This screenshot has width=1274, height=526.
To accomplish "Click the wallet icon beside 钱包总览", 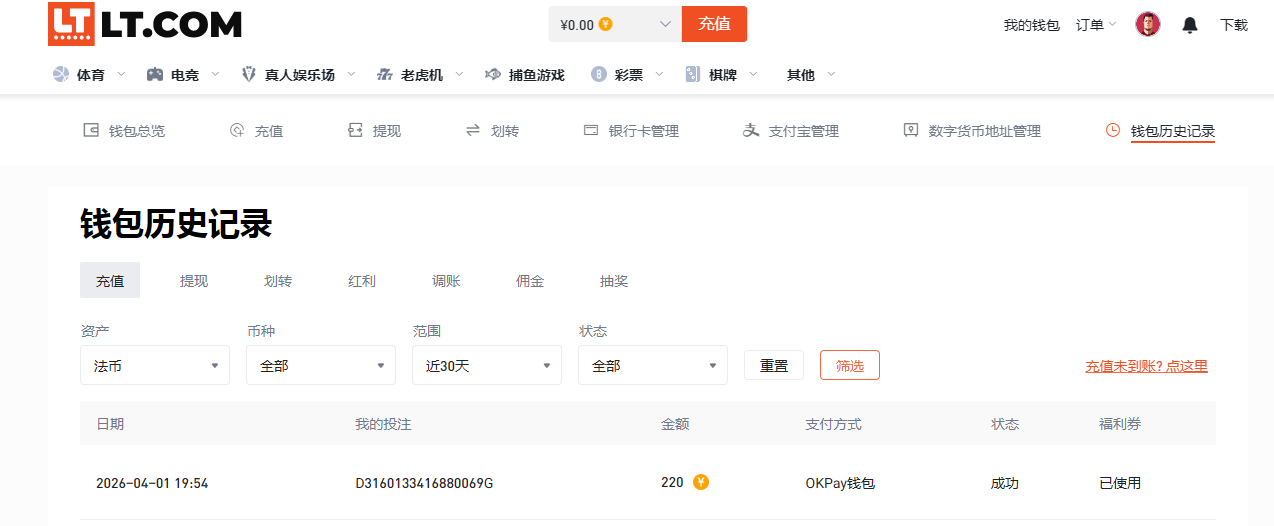I will [91, 130].
